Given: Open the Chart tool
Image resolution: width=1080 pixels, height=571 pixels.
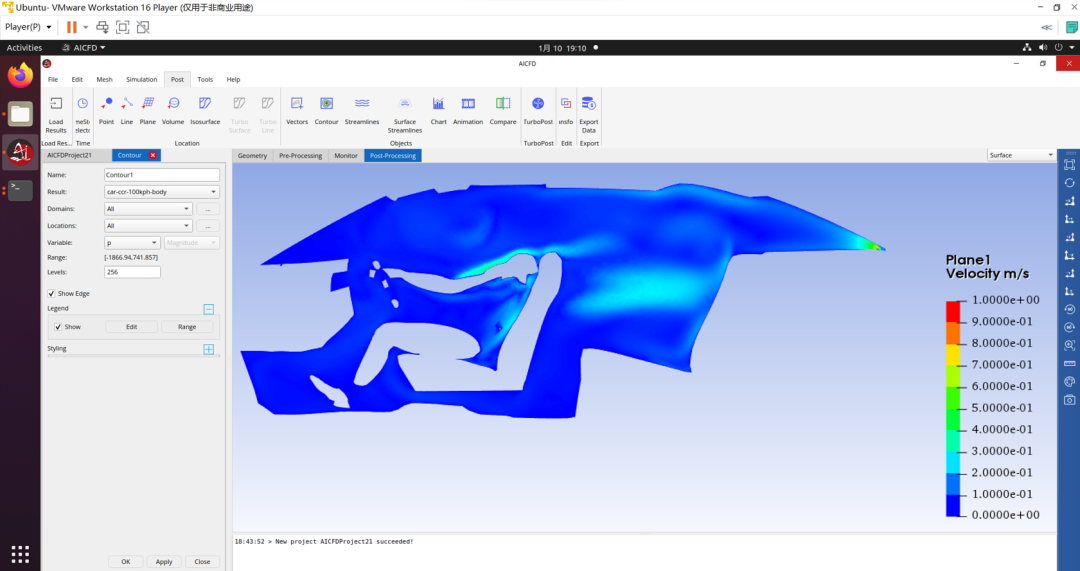Looking at the screenshot, I should click(439, 104).
